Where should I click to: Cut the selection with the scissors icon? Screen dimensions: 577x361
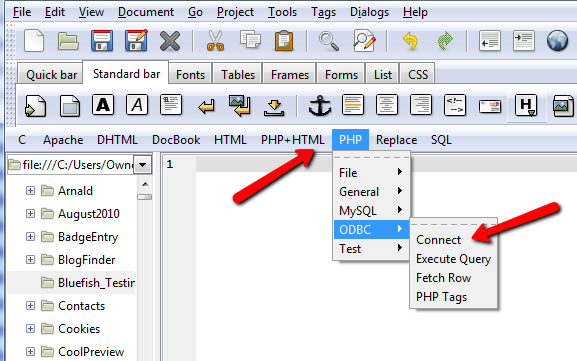(x=215, y=40)
